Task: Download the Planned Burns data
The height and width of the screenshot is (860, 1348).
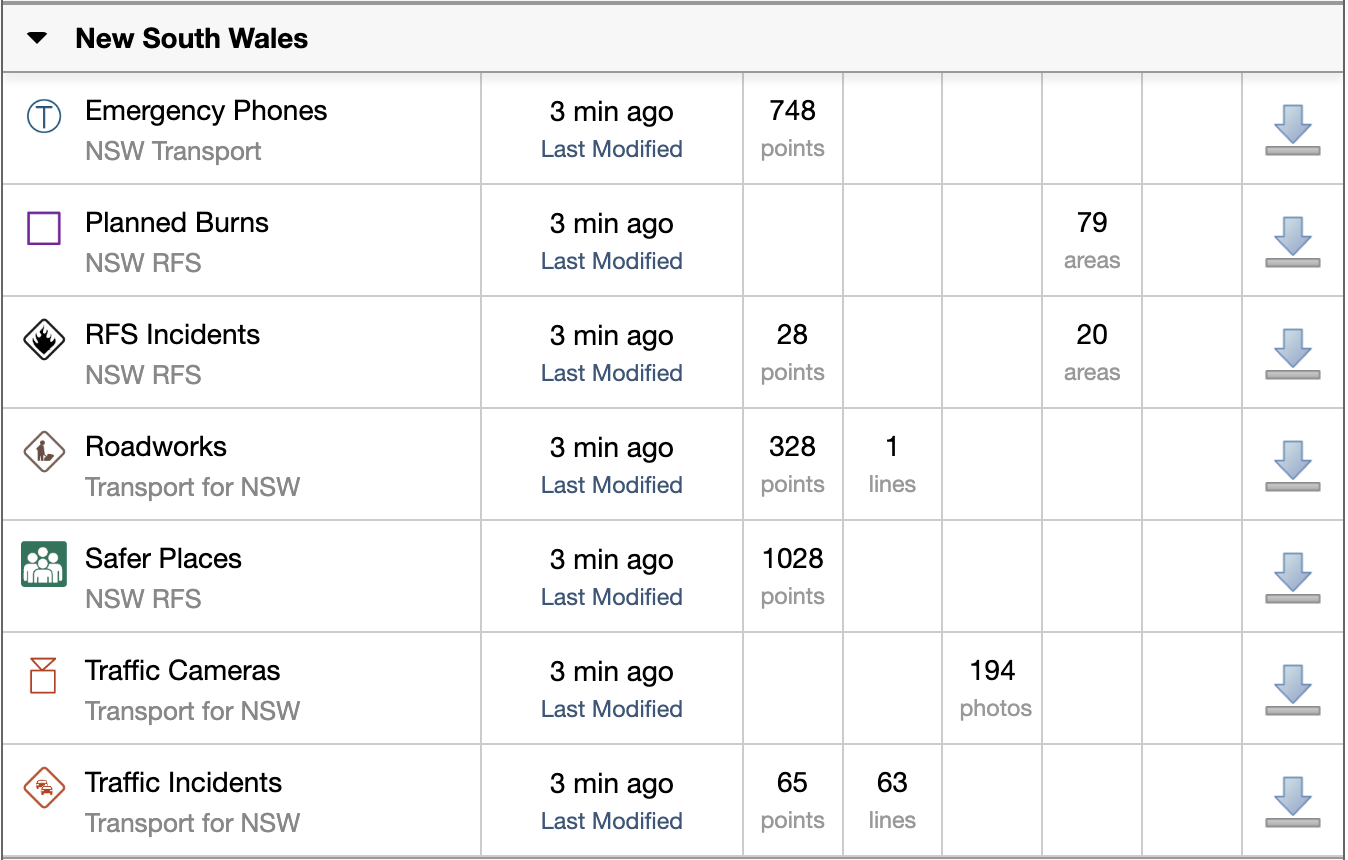Action: point(1292,243)
